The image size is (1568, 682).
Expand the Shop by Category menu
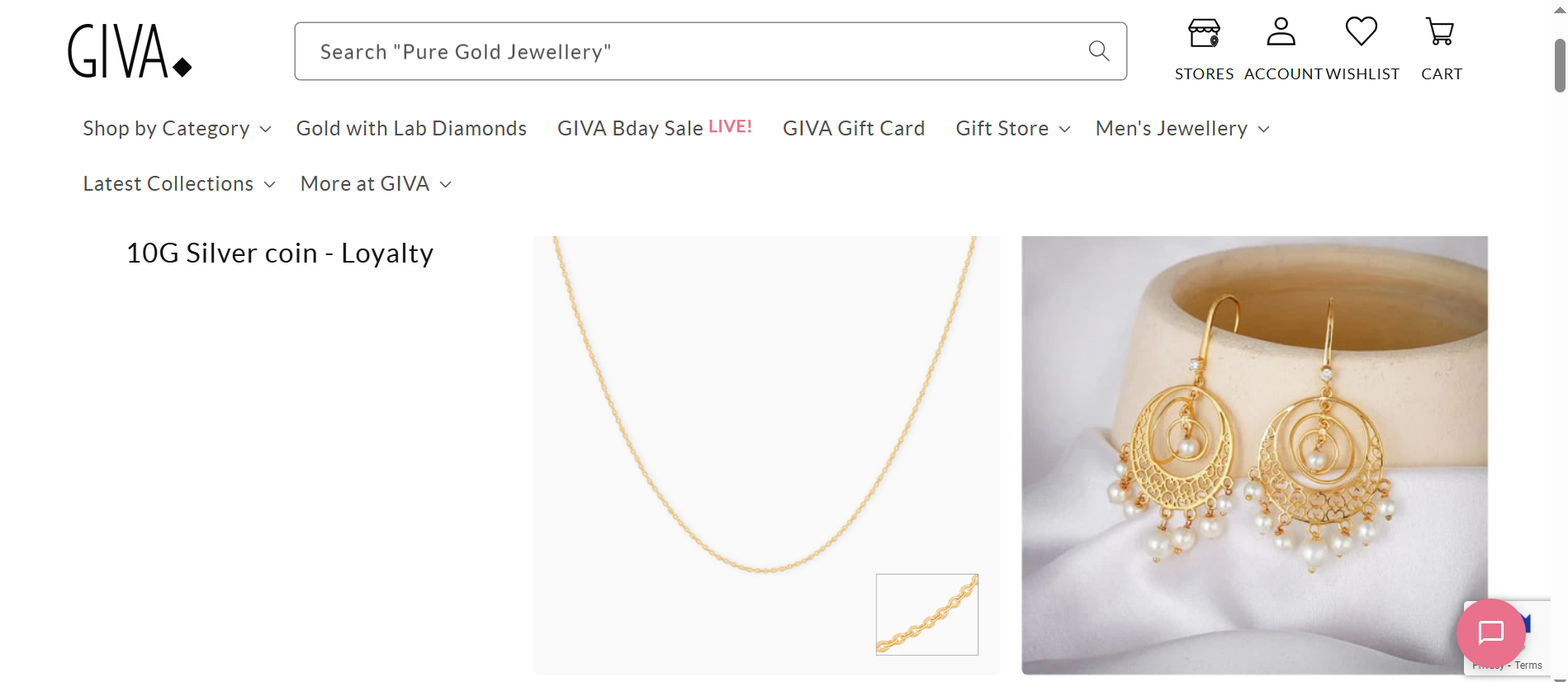pos(177,129)
